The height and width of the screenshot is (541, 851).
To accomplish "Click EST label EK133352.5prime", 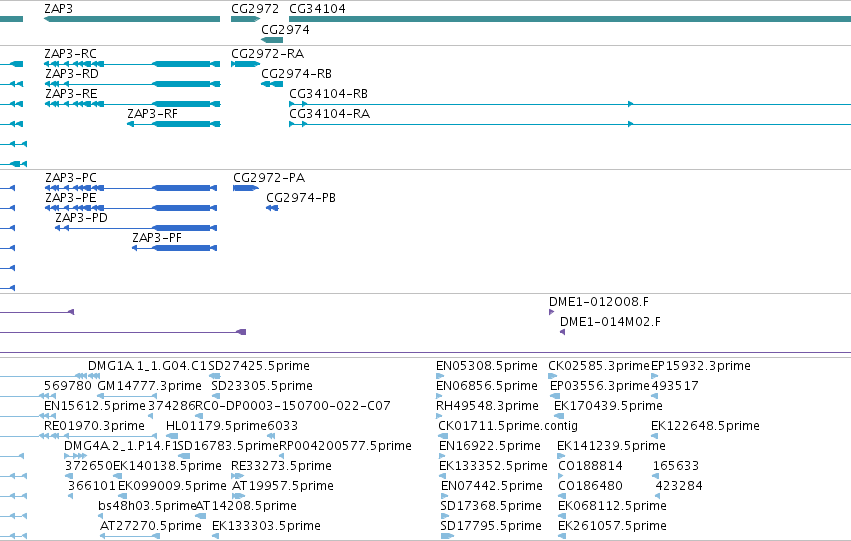I will [x=493, y=466].
